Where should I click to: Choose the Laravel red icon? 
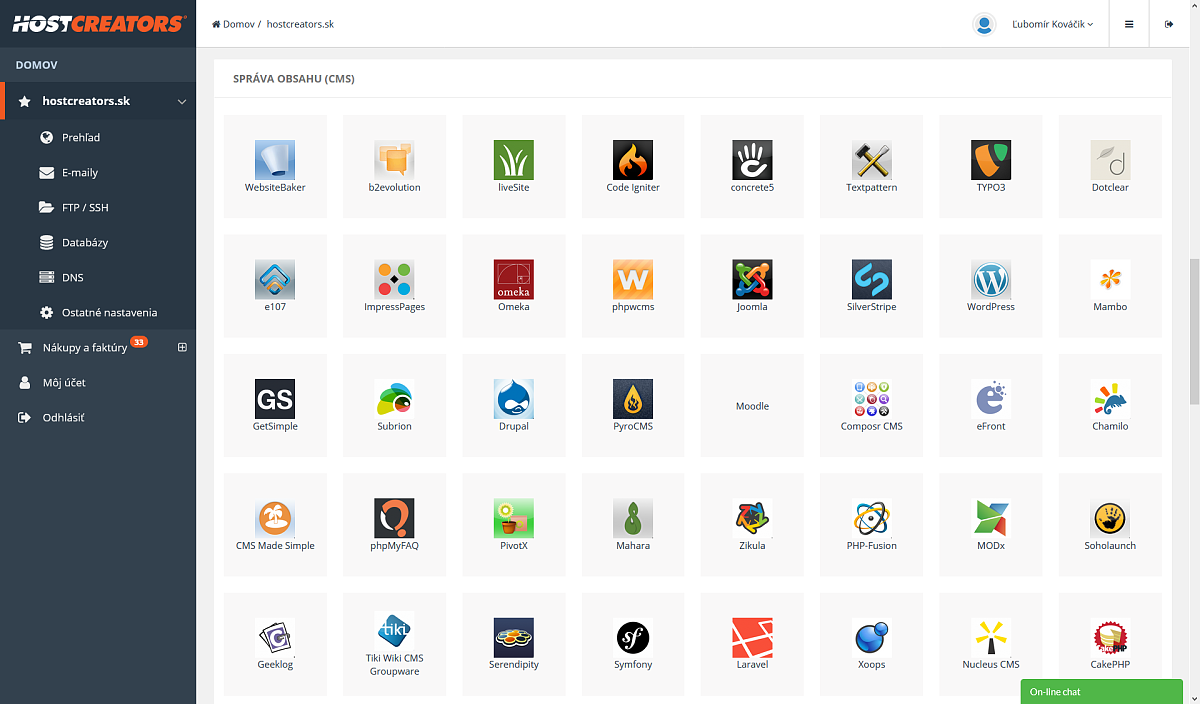coord(752,637)
